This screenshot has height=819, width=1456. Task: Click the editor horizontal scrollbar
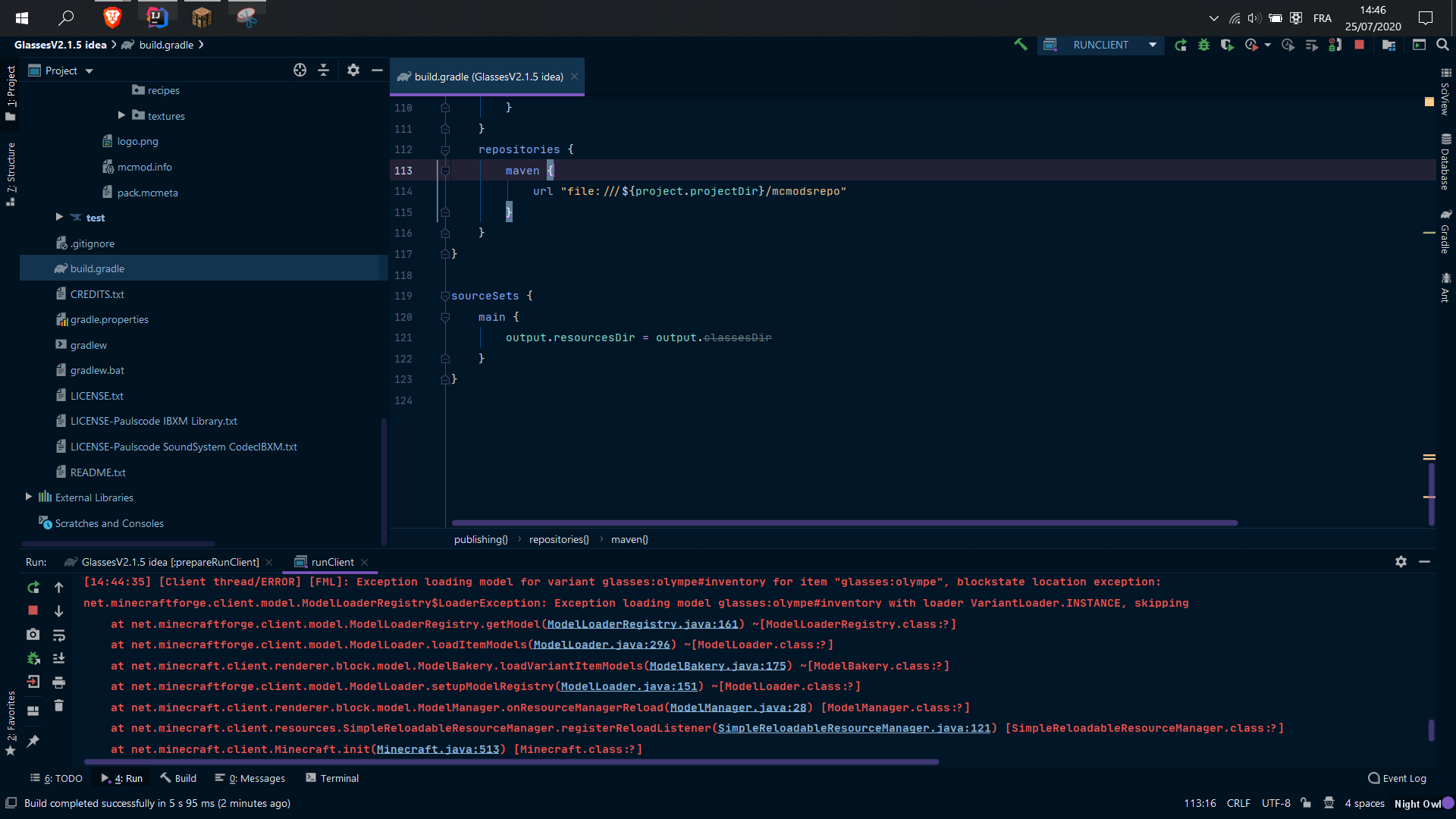(844, 522)
